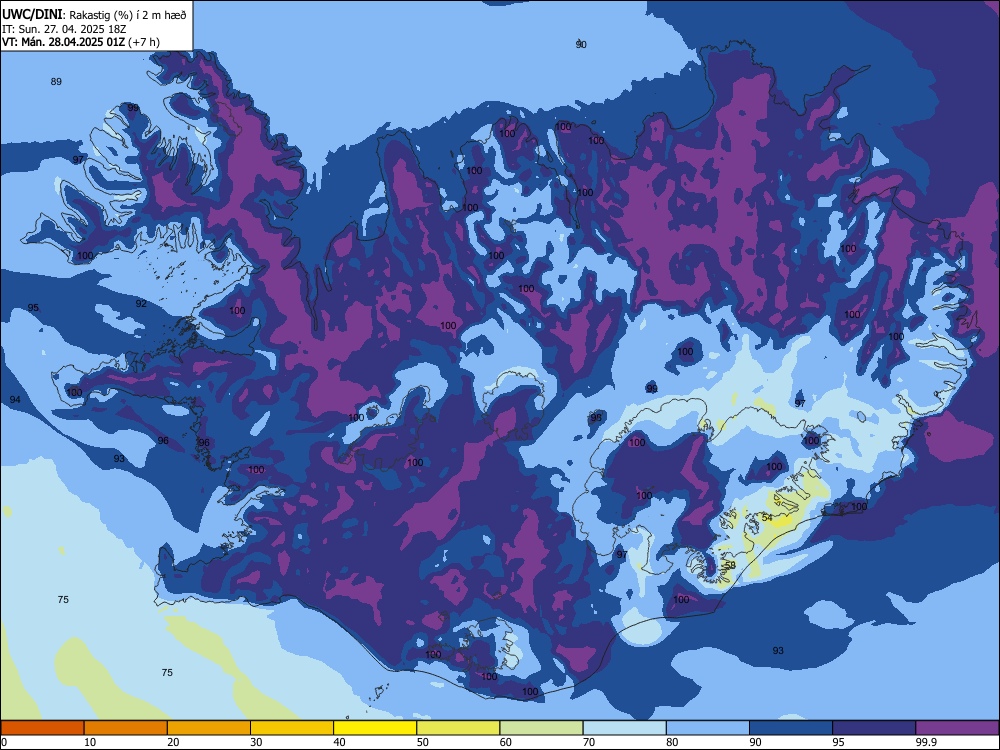The height and width of the screenshot is (750, 1000).
Task: Select the 'VT: Mán. 28.04.2025 01Z' line
Action: tap(64, 42)
